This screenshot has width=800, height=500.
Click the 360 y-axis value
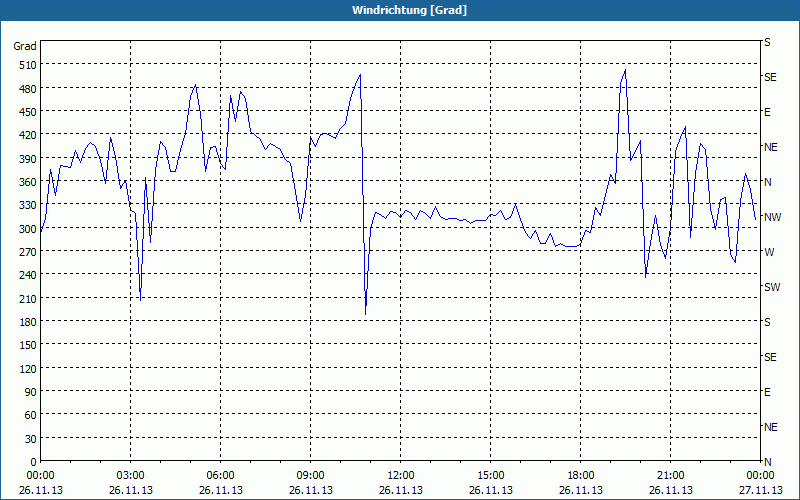coord(29,182)
